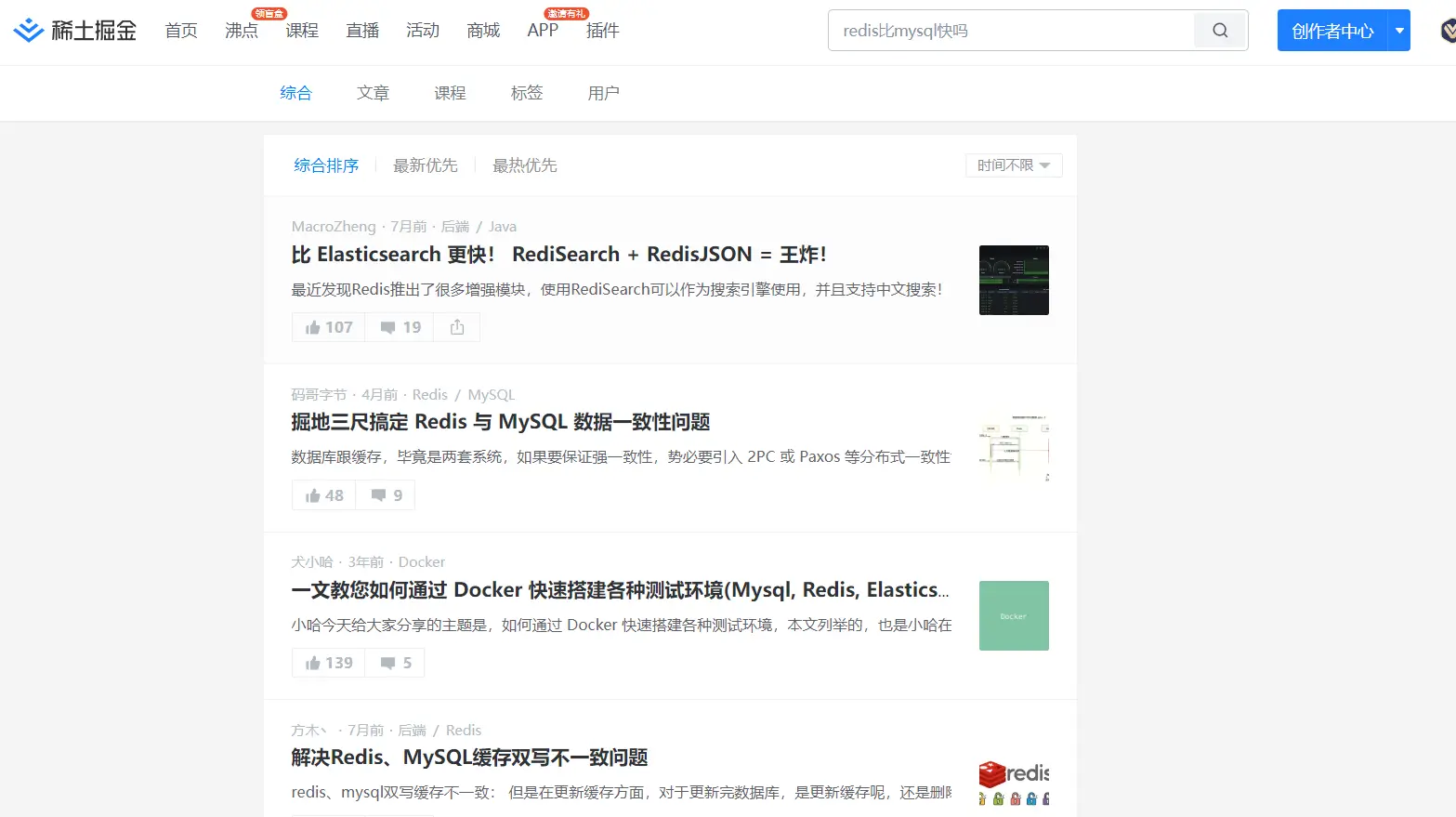Switch to the 用户 search tab
Screen dimensions: 1456x817
604,93
